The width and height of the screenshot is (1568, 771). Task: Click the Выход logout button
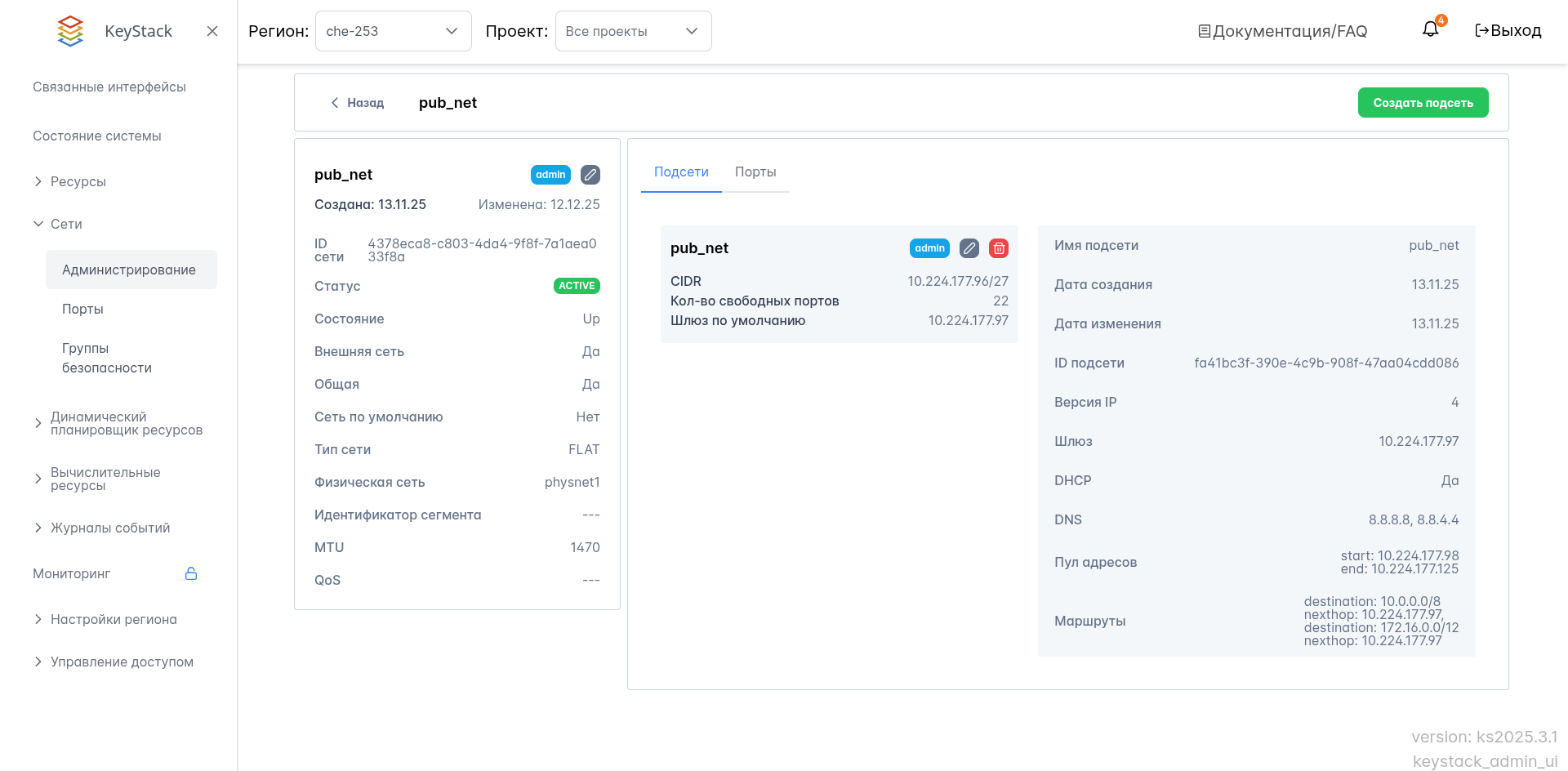tap(1508, 31)
